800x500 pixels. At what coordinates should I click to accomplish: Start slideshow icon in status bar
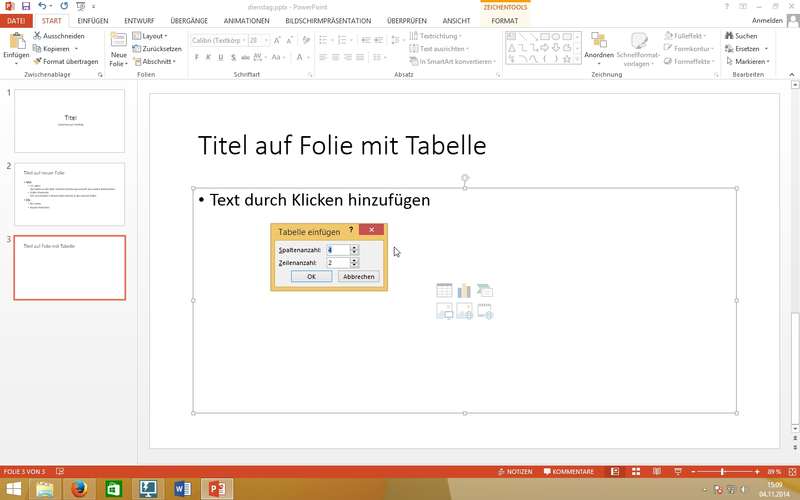coord(678,471)
